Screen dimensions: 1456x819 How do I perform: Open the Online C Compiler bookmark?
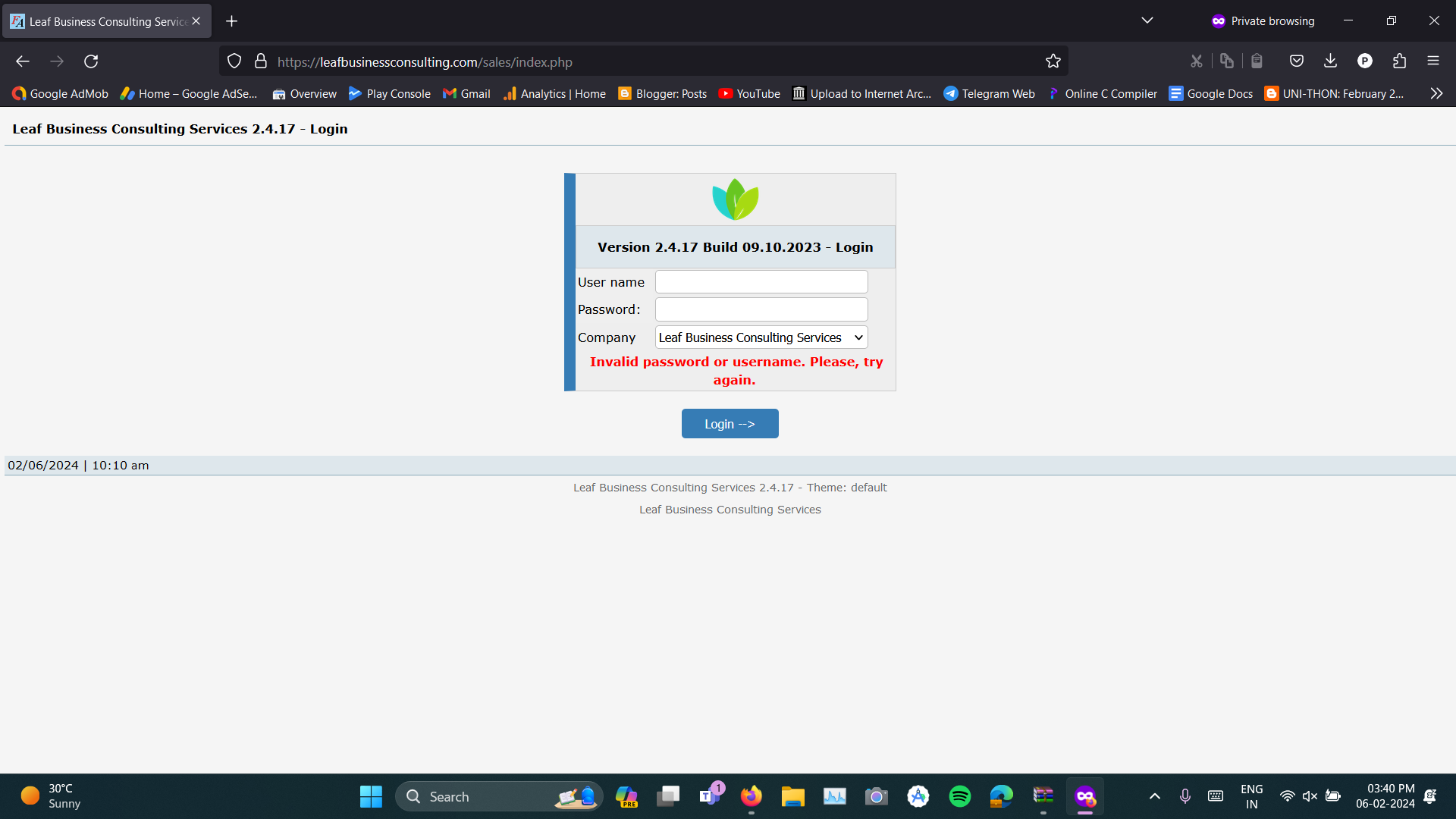tap(1103, 94)
